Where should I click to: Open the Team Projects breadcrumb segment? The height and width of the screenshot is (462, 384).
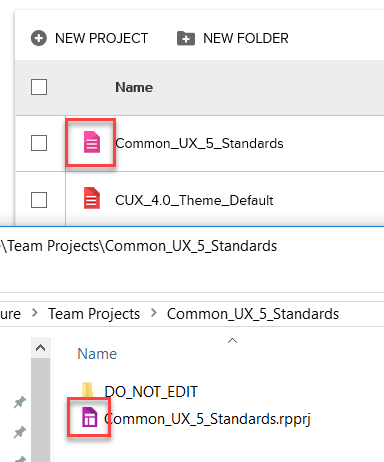pyautogui.click(x=94, y=314)
